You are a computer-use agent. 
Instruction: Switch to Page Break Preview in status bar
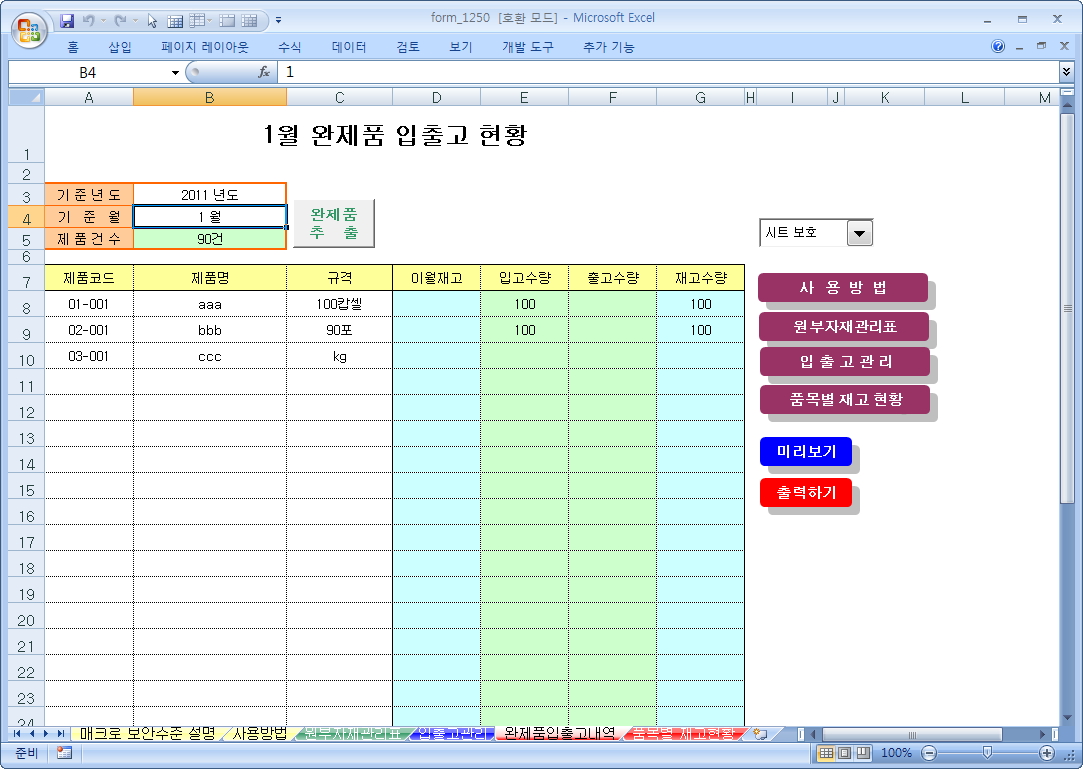click(863, 752)
